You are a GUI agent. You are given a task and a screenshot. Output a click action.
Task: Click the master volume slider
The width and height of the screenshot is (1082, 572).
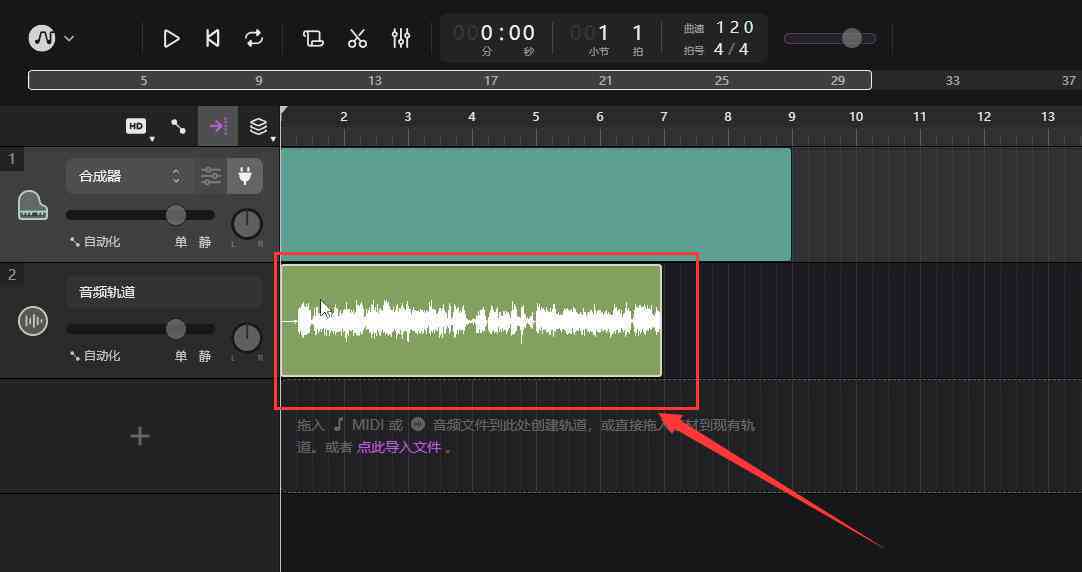click(x=830, y=38)
